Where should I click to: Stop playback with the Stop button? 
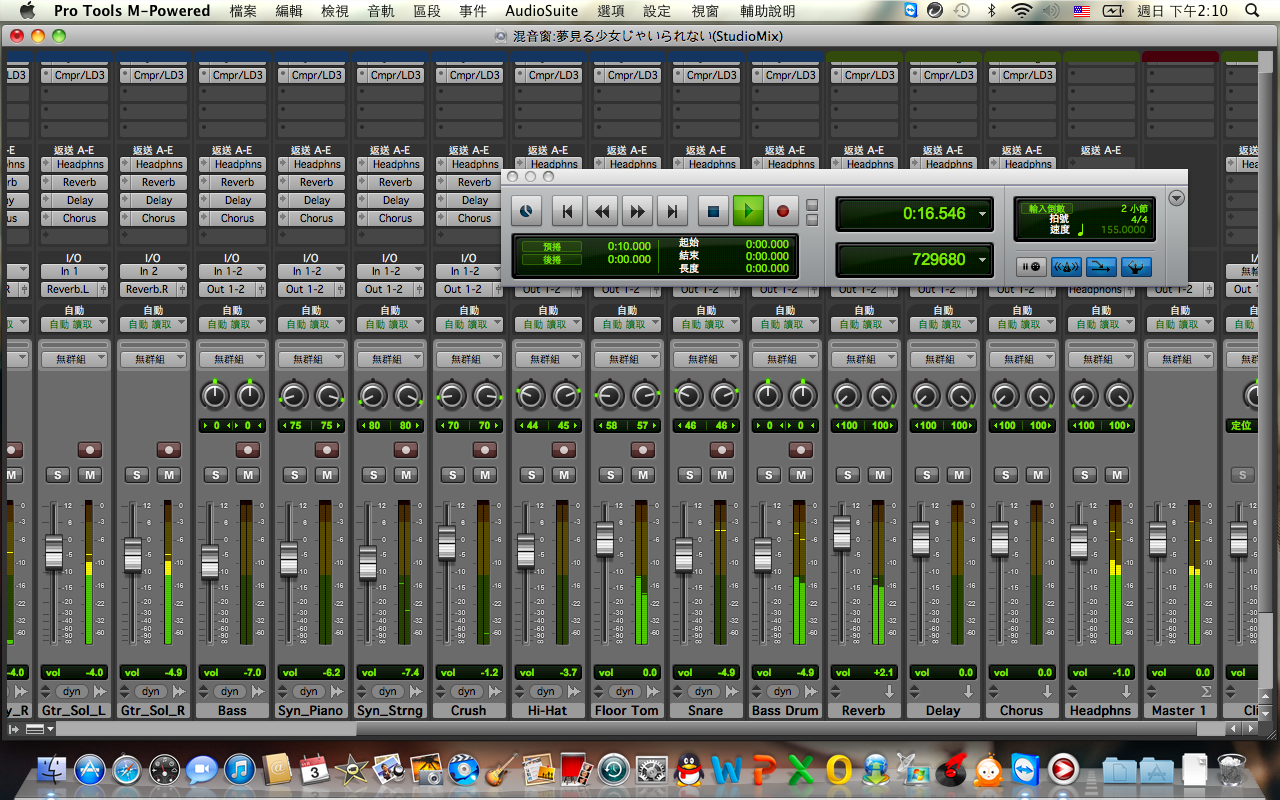click(x=713, y=211)
